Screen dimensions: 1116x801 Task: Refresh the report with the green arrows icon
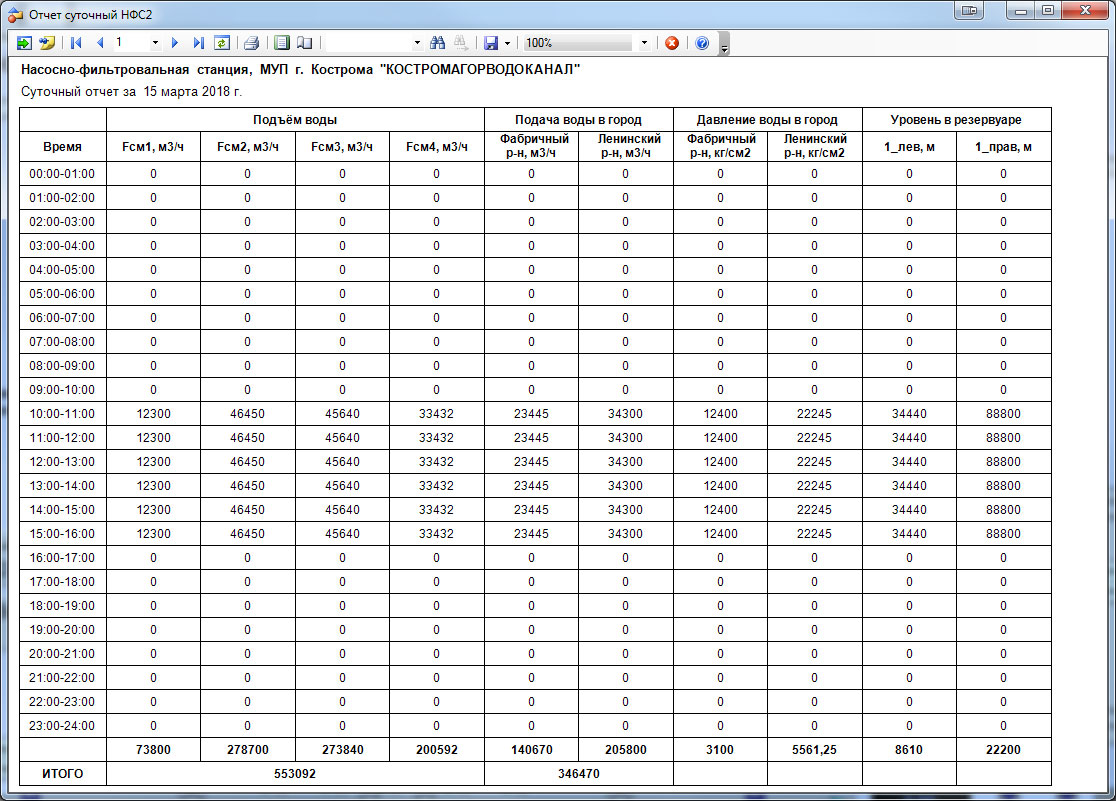click(222, 43)
